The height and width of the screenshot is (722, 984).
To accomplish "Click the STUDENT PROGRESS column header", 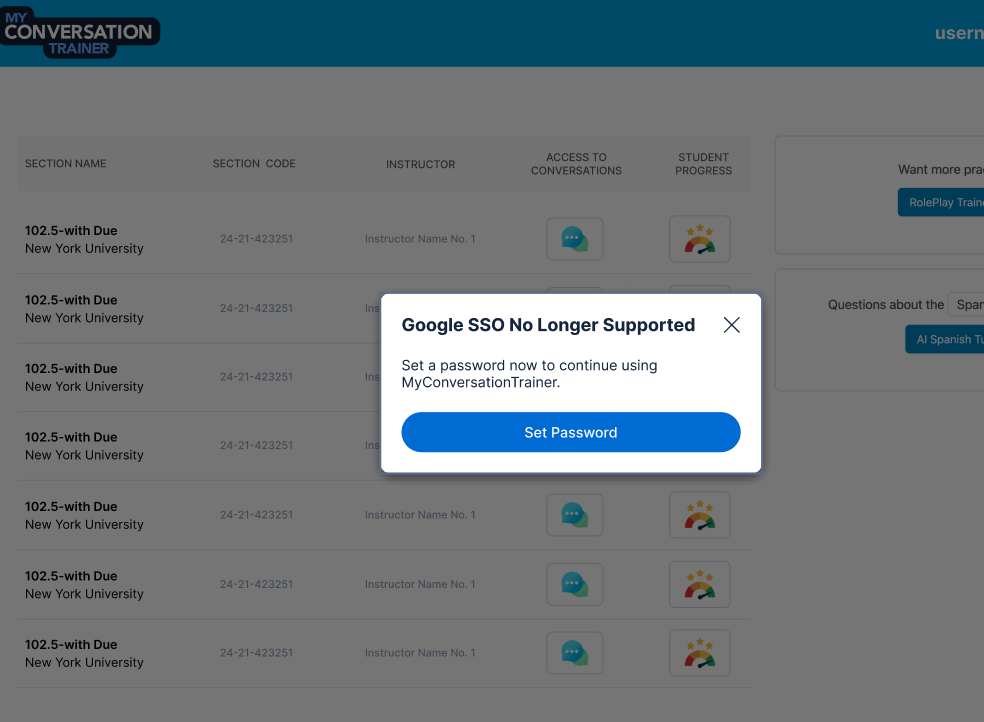I will click(x=703, y=164).
